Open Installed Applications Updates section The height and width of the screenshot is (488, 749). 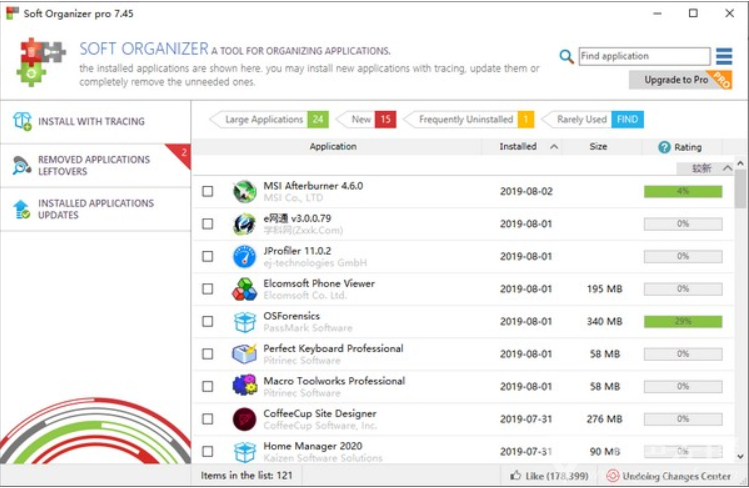tap(96, 209)
